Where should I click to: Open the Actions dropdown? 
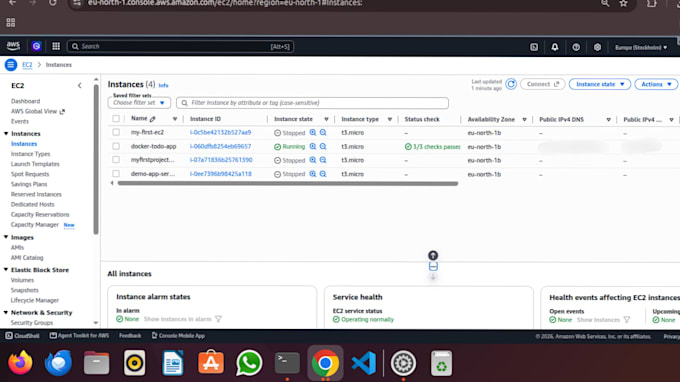[x=656, y=84]
